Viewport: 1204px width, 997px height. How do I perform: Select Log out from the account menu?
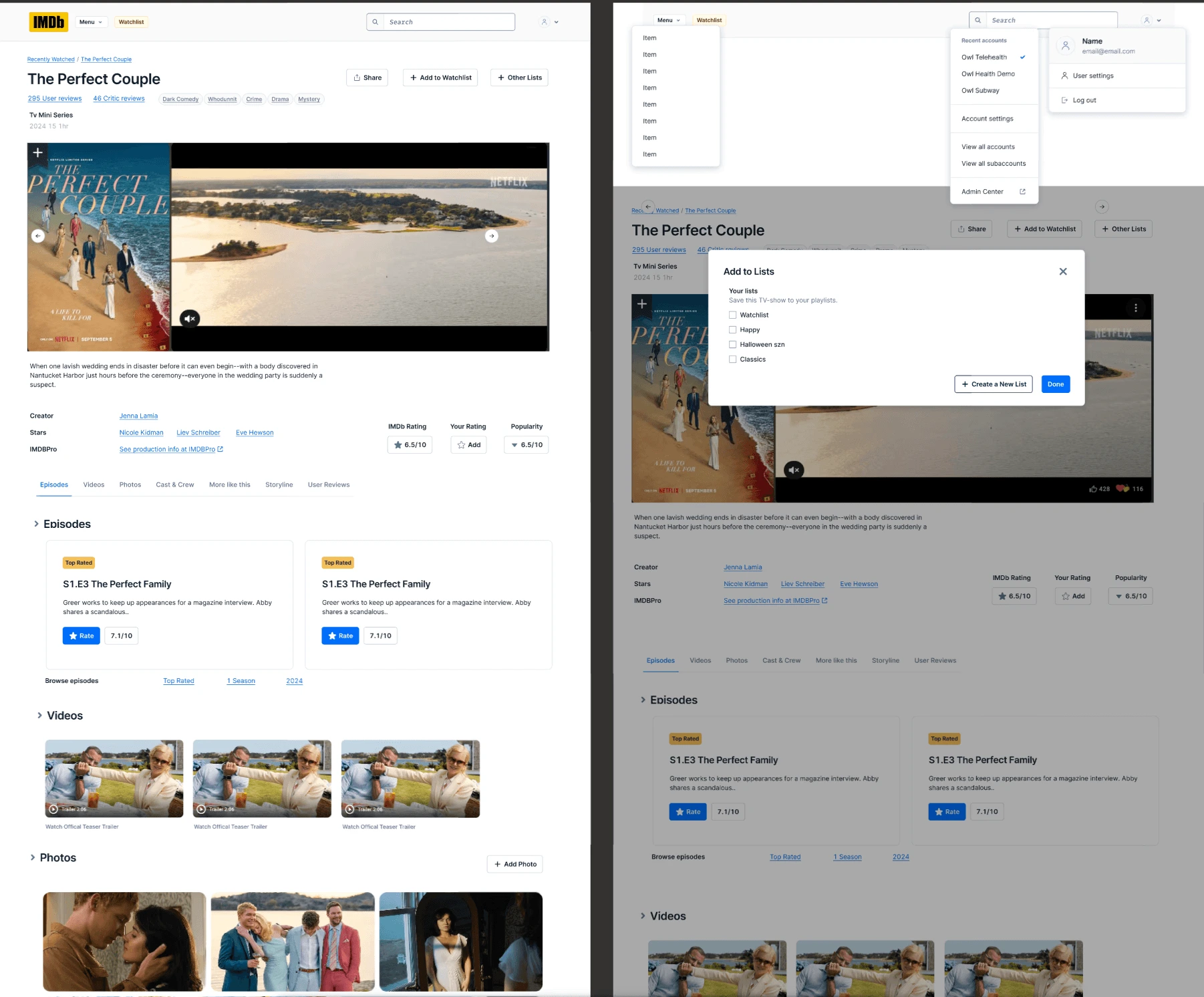click(1084, 100)
